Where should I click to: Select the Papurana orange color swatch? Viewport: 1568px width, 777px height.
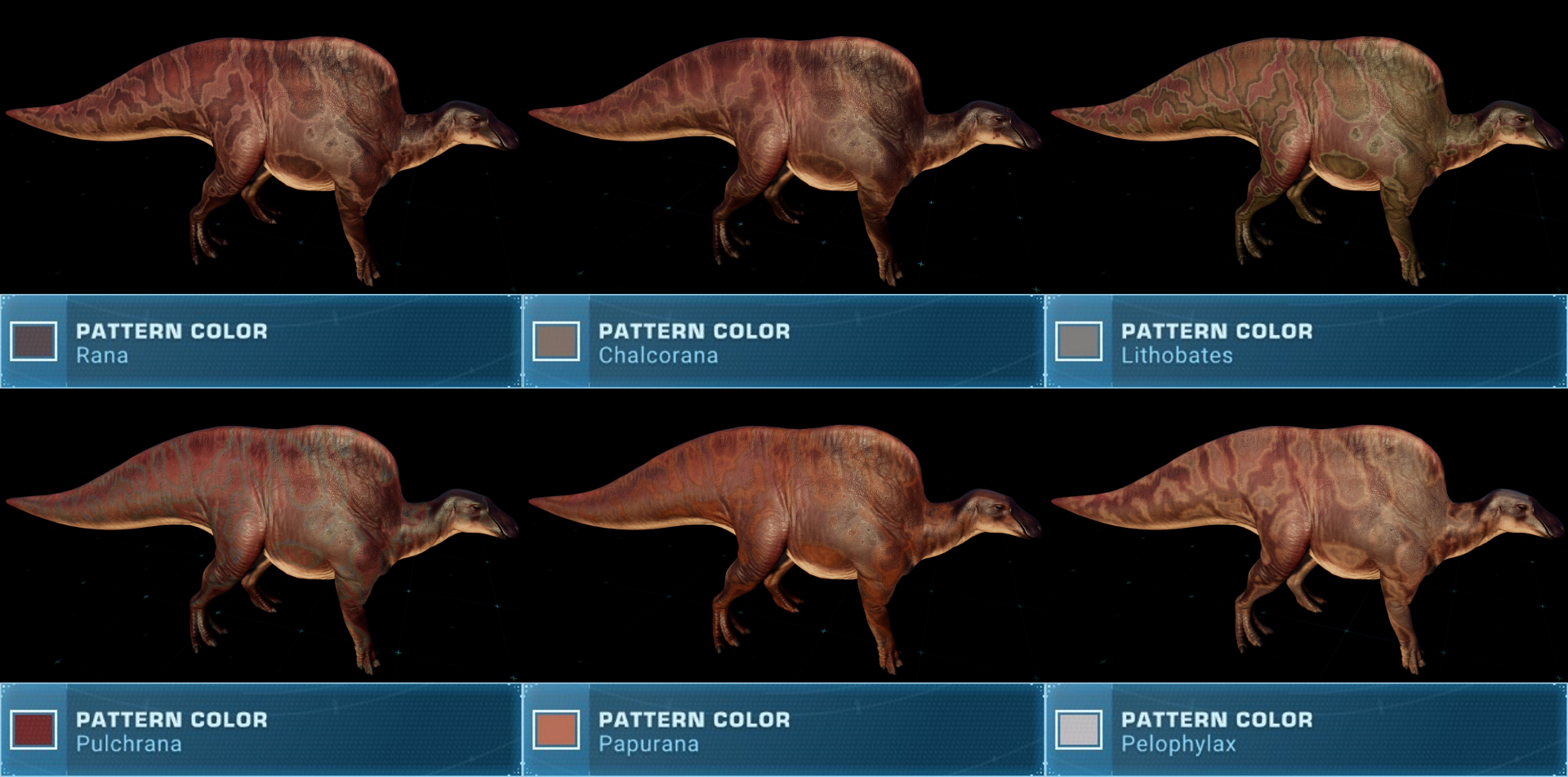pyautogui.click(x=556, y=730)
